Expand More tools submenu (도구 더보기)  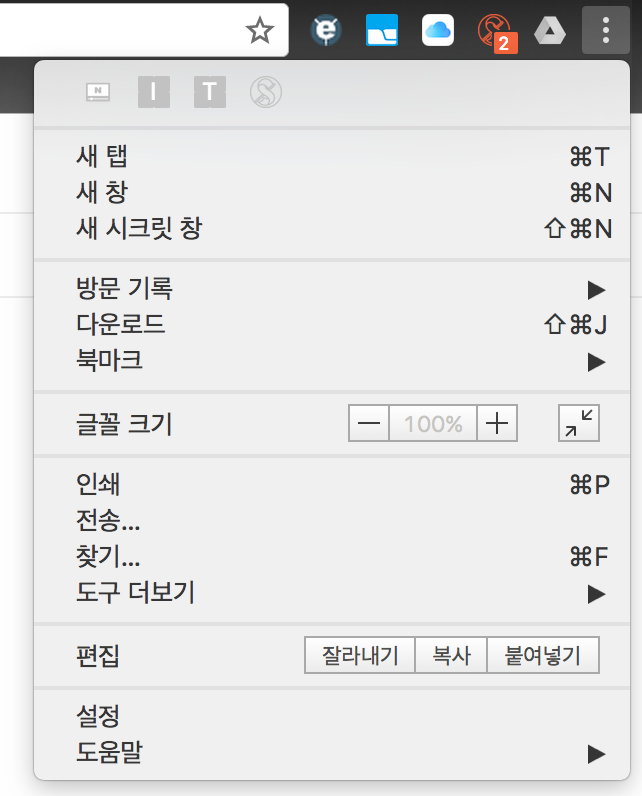coord(332,592)
